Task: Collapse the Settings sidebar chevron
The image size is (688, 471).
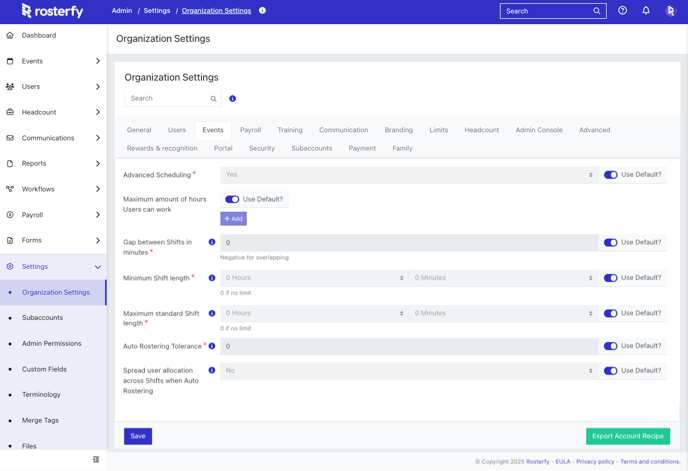Action: 98,267
